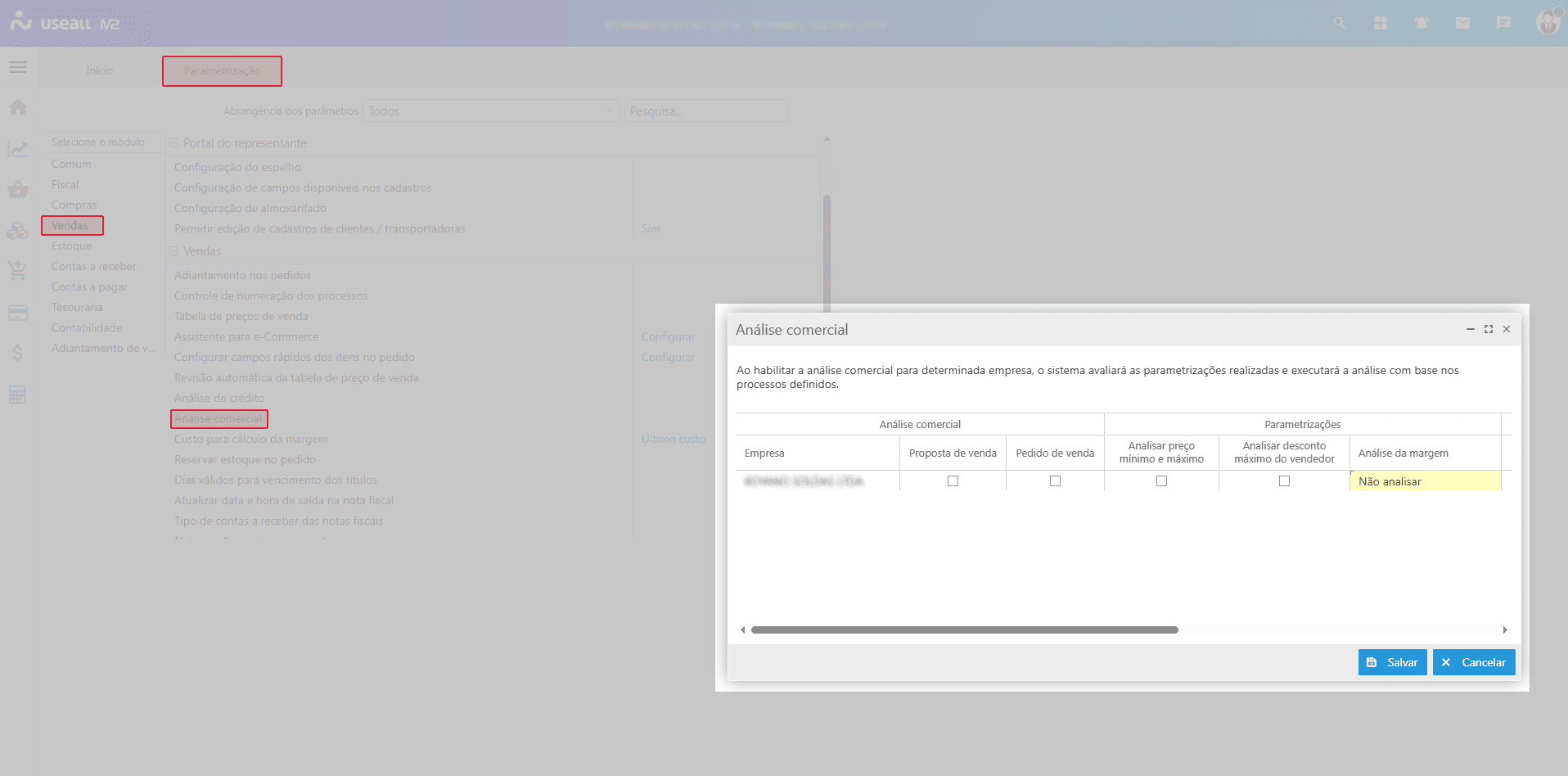Image resolution: width=1568 pixels, height=776 pixels.
Task: Click the Cancelar button
Action: point(1473,662)
